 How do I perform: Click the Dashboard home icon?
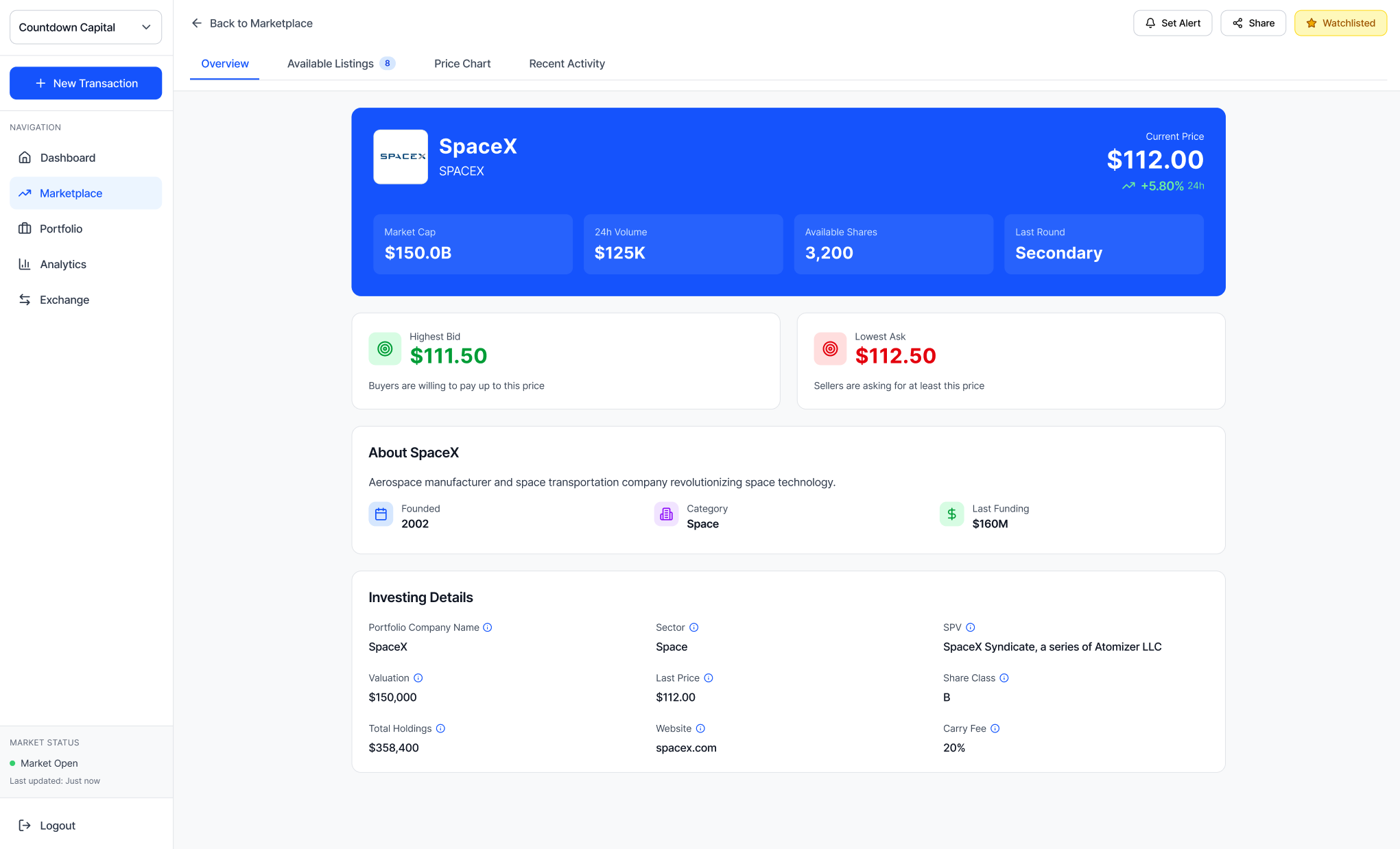click(x=25, y=158)
